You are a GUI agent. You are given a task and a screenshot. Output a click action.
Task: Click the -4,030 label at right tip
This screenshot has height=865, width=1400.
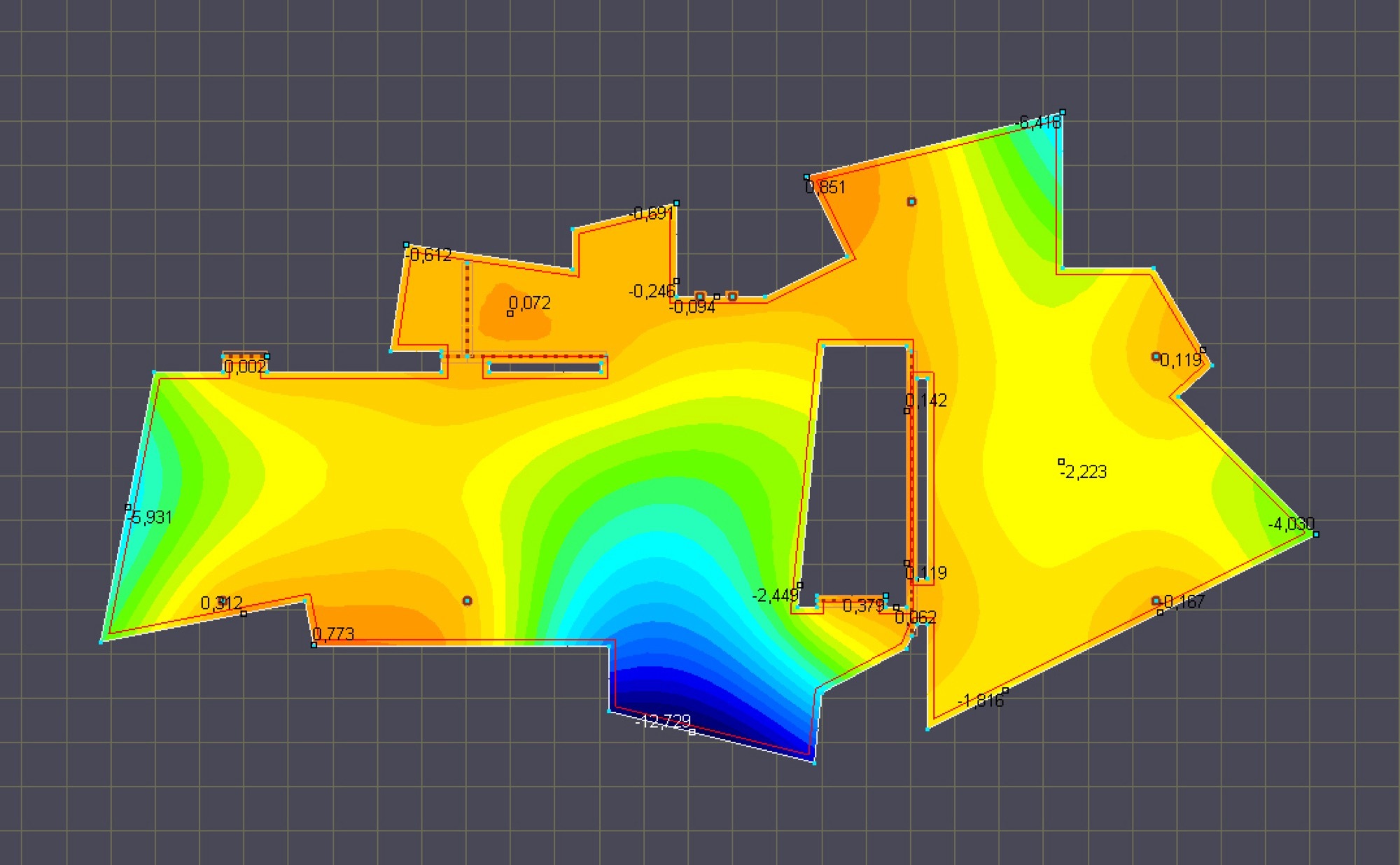coord(1291,523)
